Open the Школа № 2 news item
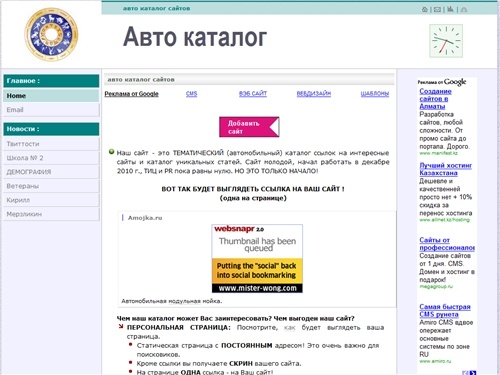 point(51,158)
